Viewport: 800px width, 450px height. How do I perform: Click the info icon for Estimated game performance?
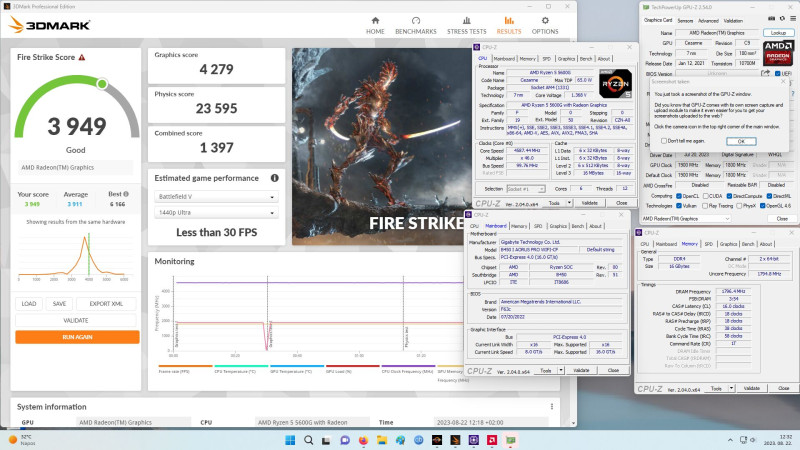[274, 178]
